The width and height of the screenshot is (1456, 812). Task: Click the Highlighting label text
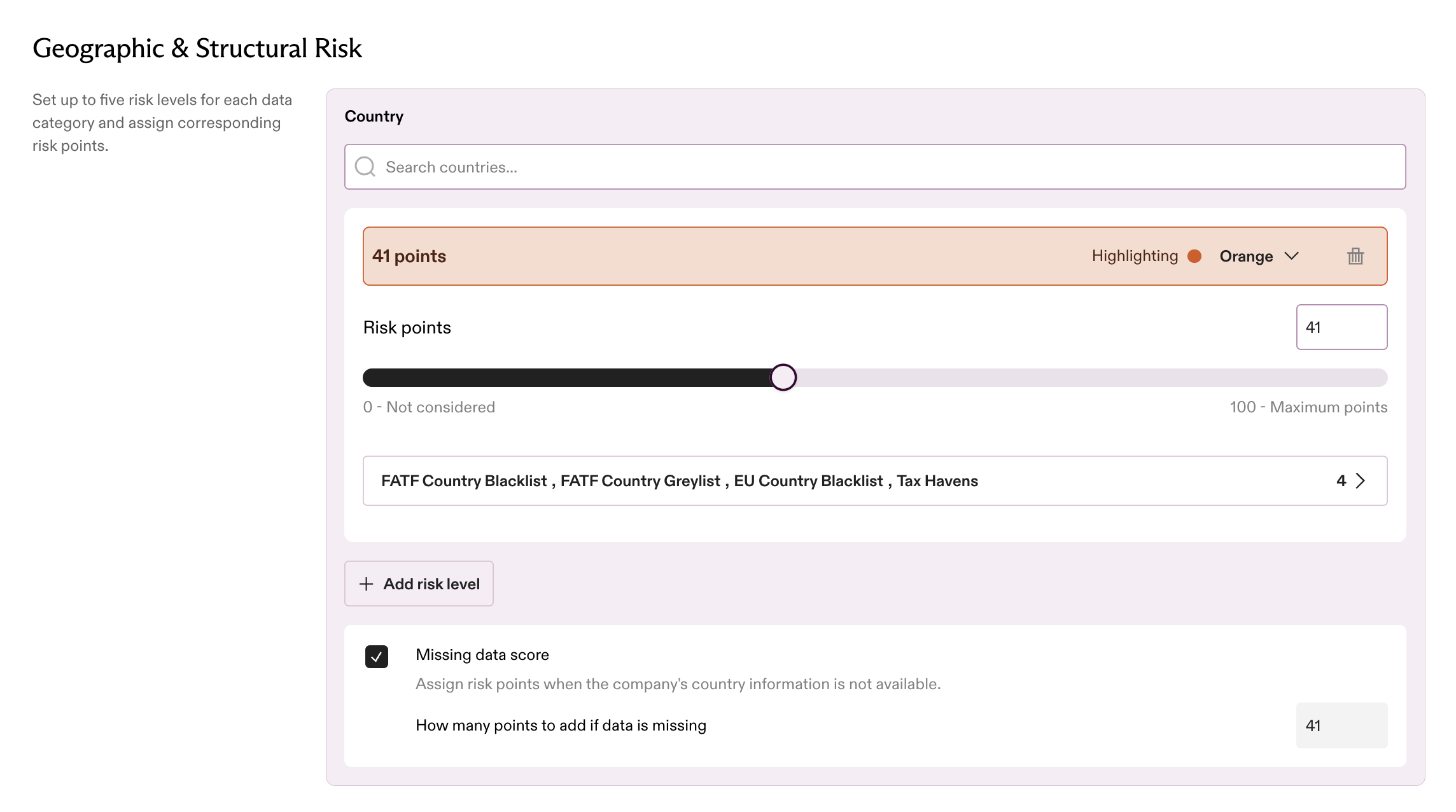[x=1135, y=256]
